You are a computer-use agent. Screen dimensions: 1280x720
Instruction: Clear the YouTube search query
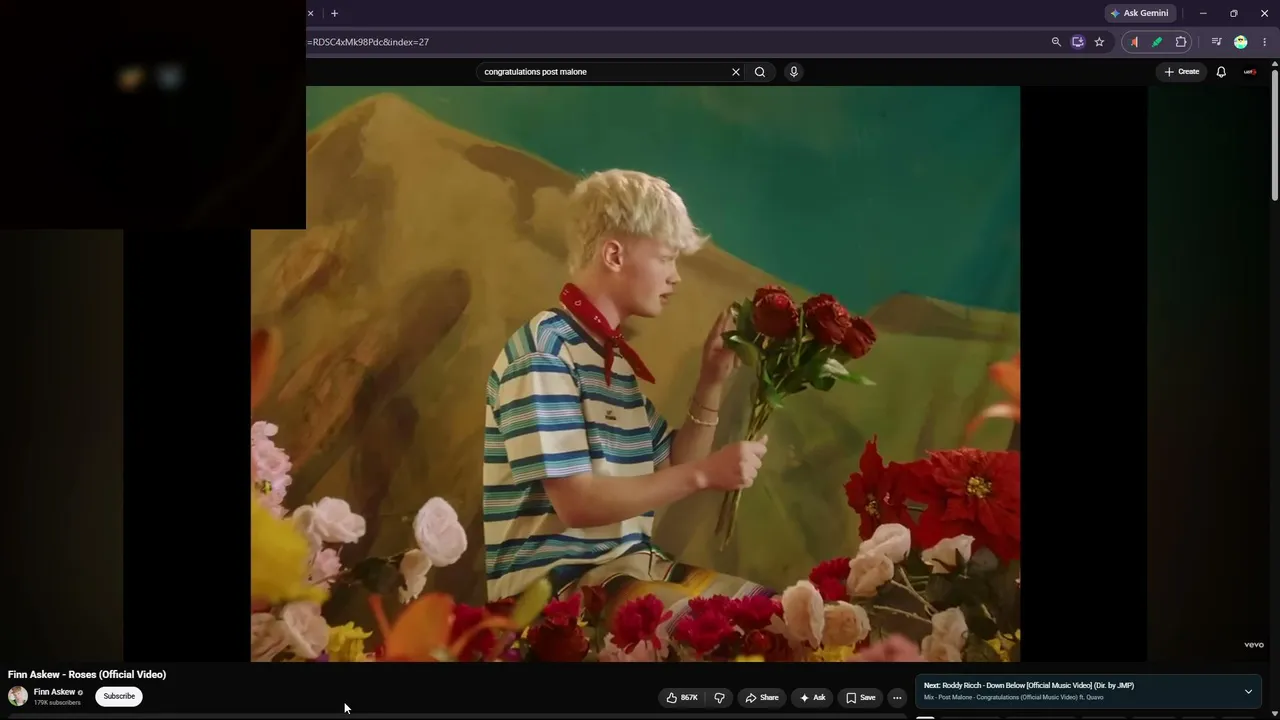coord(736,72)
